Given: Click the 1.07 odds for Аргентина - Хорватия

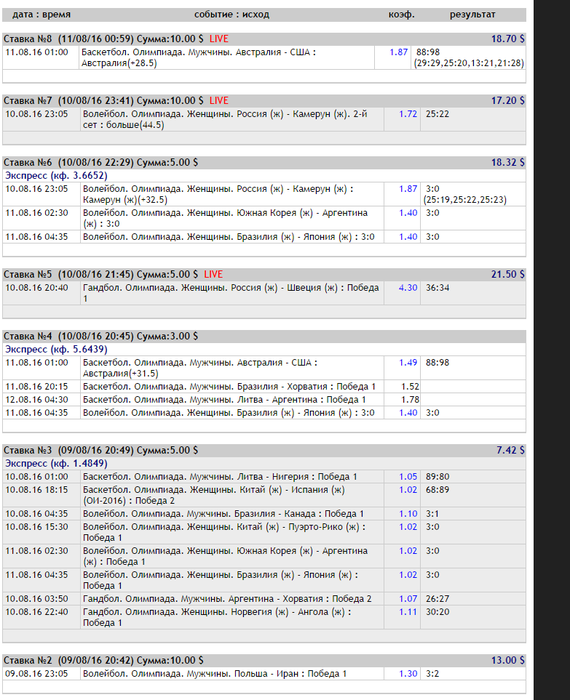Looking at the screenshot, I should (408, 599).
